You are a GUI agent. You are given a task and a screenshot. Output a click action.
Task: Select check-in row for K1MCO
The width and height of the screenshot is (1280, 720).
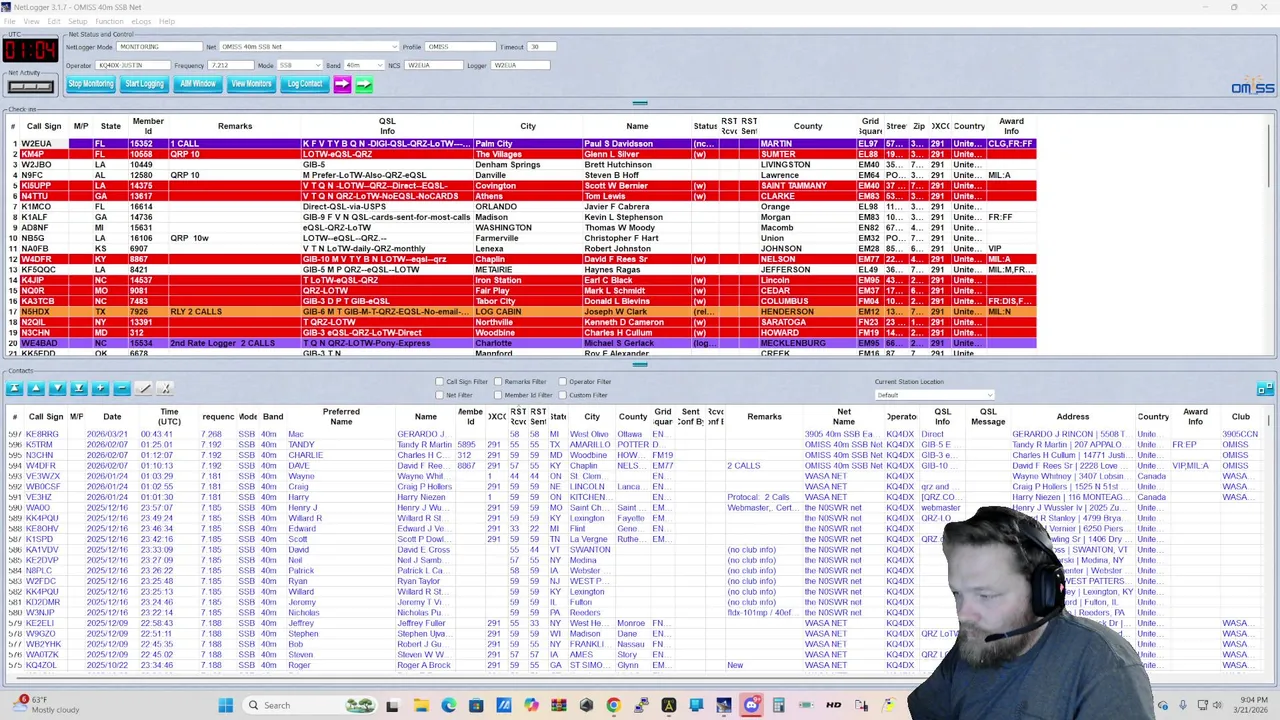coord(520,207)
